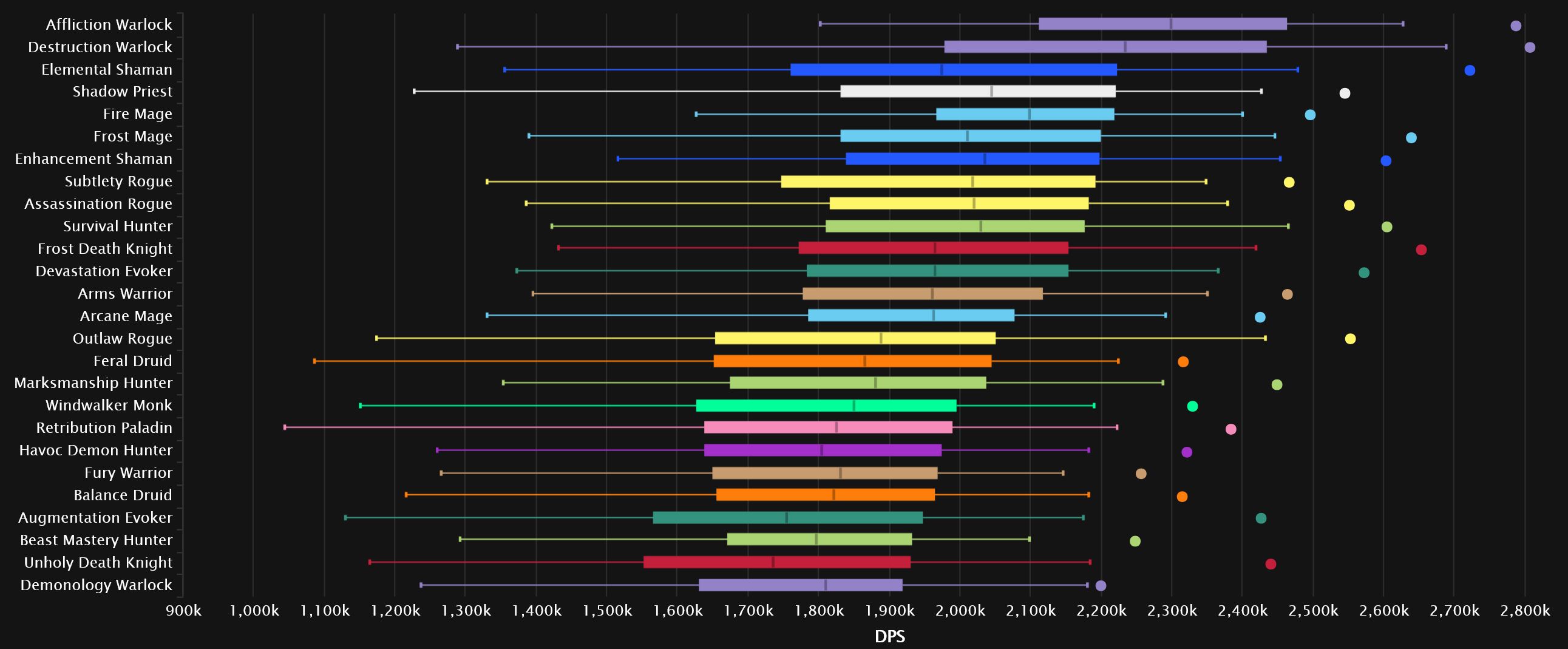Viewport: 1568px width, 649px height.
Task: Click the Outlaw Rogue label
Action: pyautogui.click(x=123, y=339)
